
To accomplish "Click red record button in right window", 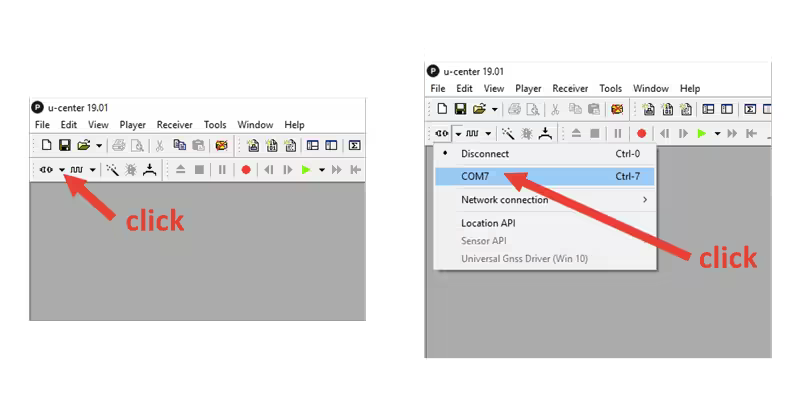I will click(641, 133).
